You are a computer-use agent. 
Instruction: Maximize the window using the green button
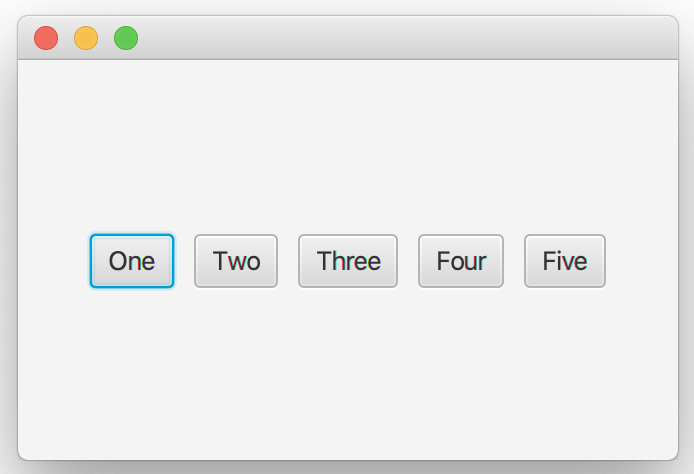pos(126,38)
